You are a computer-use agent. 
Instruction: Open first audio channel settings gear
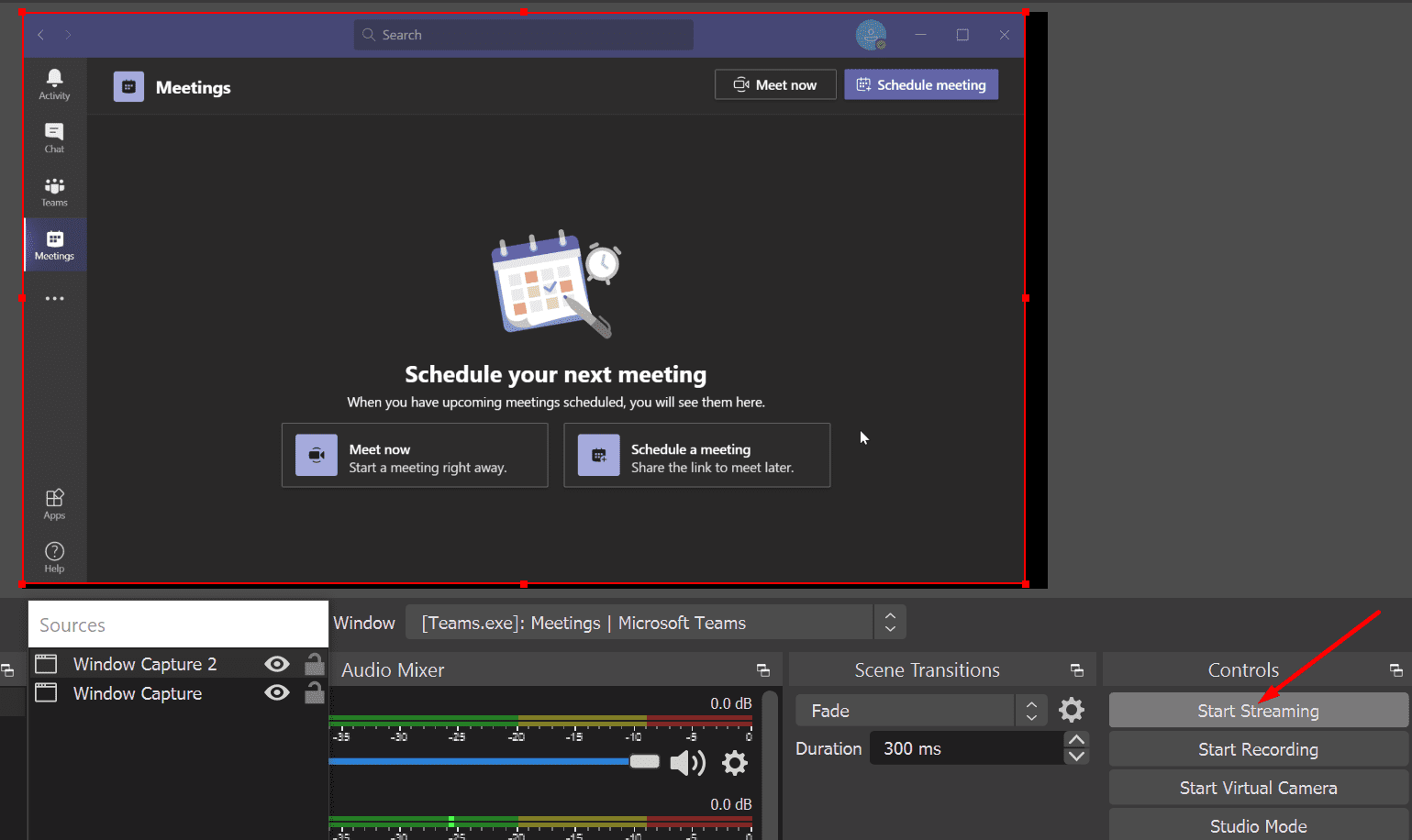point(735,763)
